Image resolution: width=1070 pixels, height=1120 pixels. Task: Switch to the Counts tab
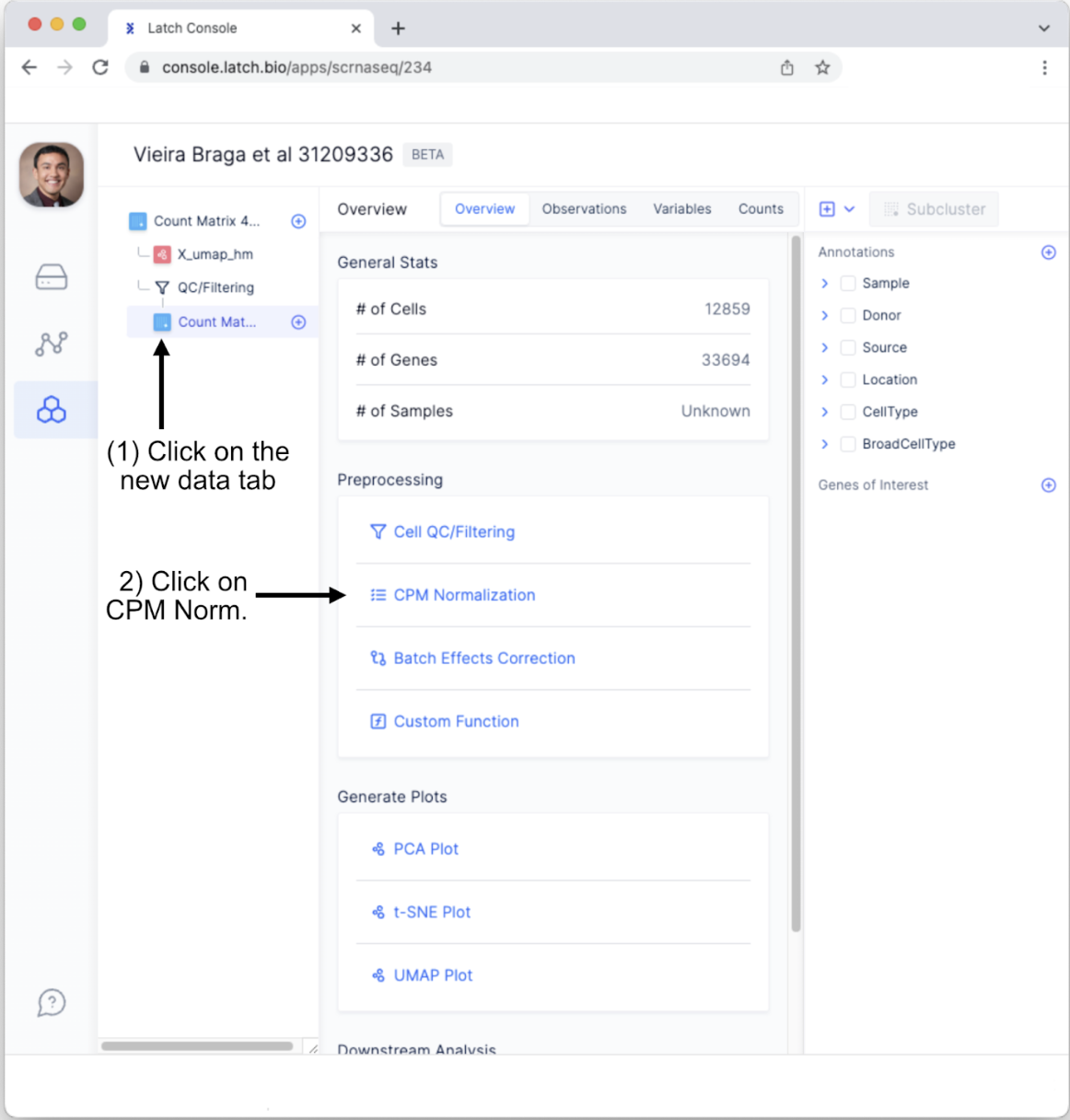tap(761, 209)
